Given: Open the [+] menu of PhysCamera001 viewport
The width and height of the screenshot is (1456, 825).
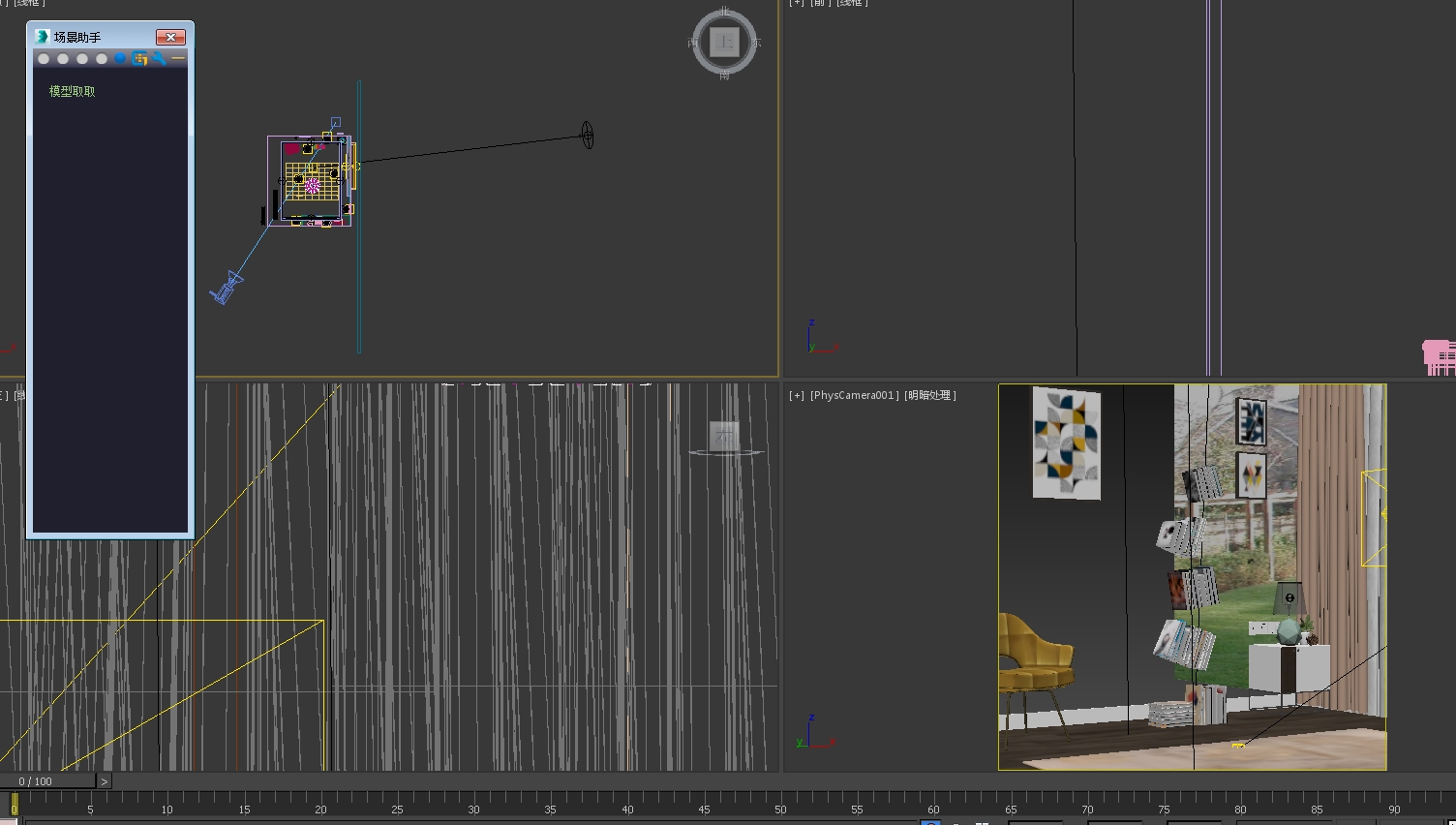Looking at the screenshot, I should 797,395.
